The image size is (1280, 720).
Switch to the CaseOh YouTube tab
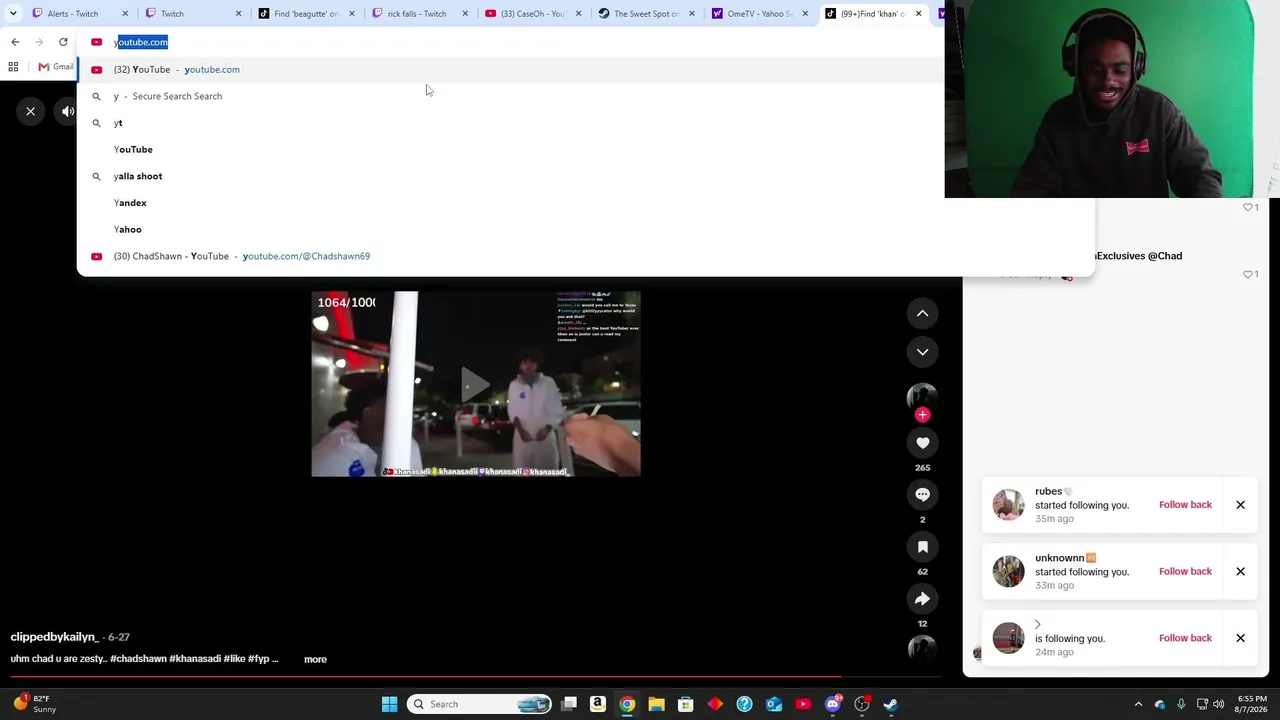point(533,14)
